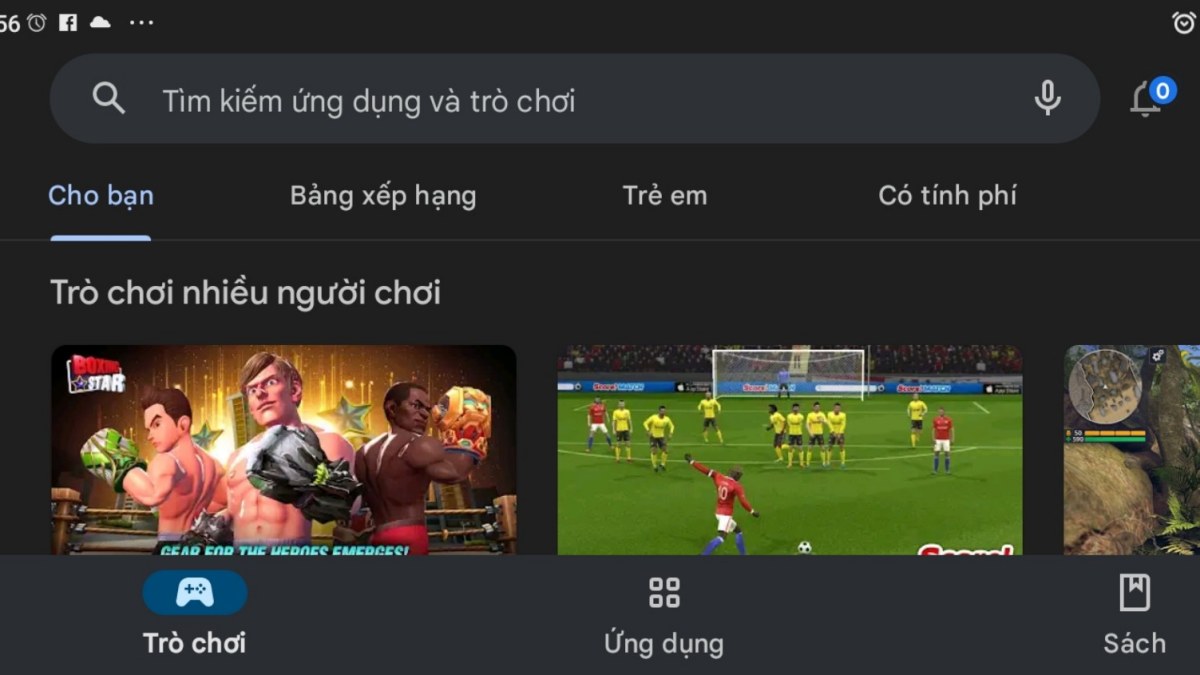This screenshot has height=675, width=1200.
Task: Open the Boxing Star game banner
Action: 284,450
